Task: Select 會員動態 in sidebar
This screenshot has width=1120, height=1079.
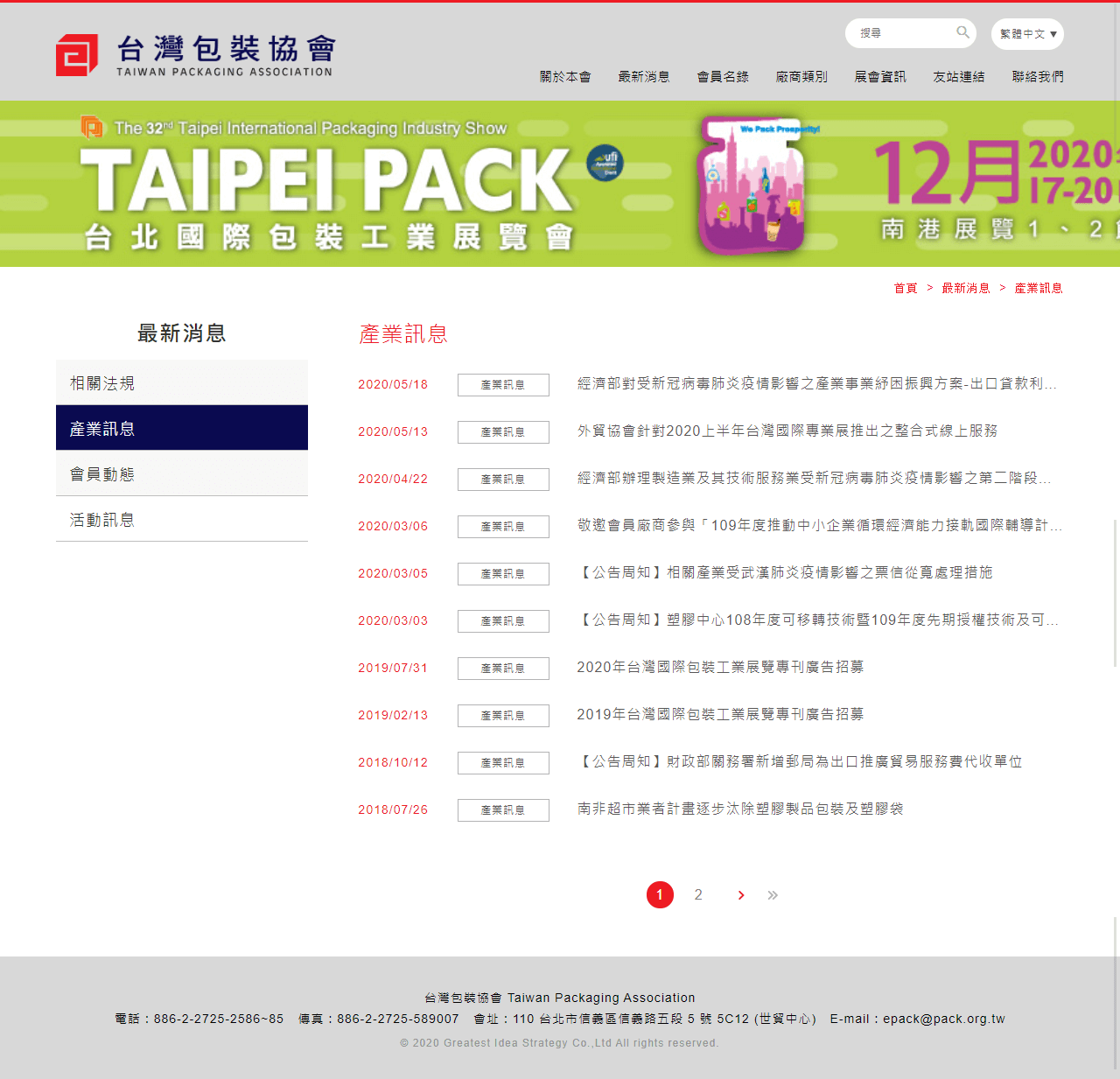Action: tap(182, 473)
